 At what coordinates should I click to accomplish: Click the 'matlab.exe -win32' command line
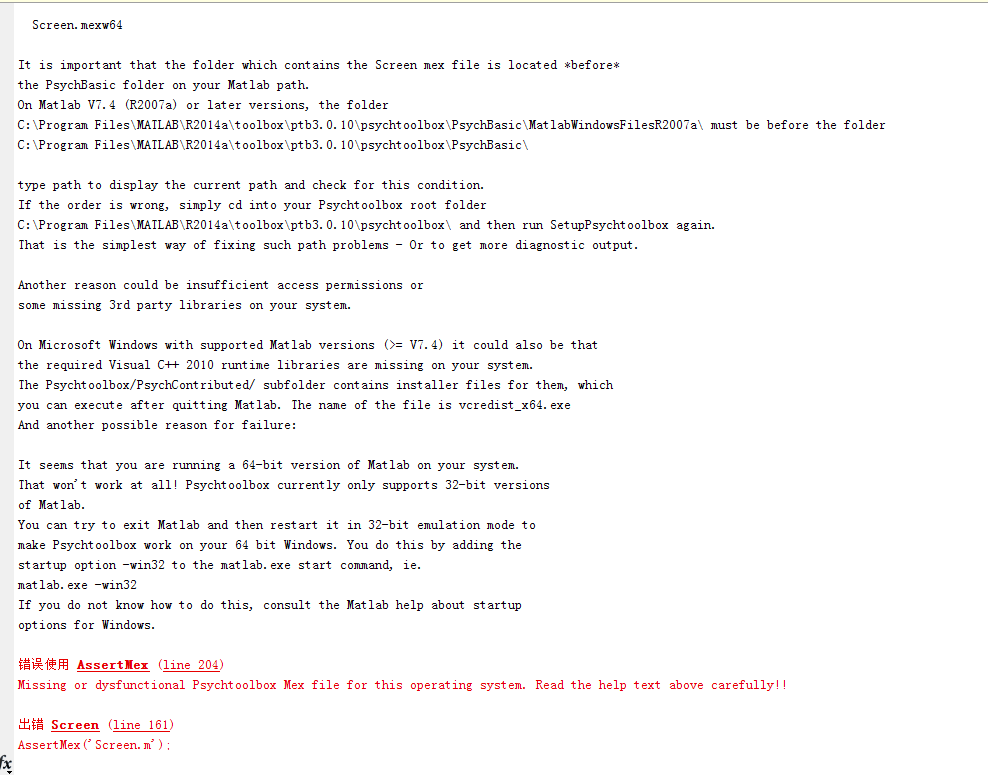click(77, 585)
